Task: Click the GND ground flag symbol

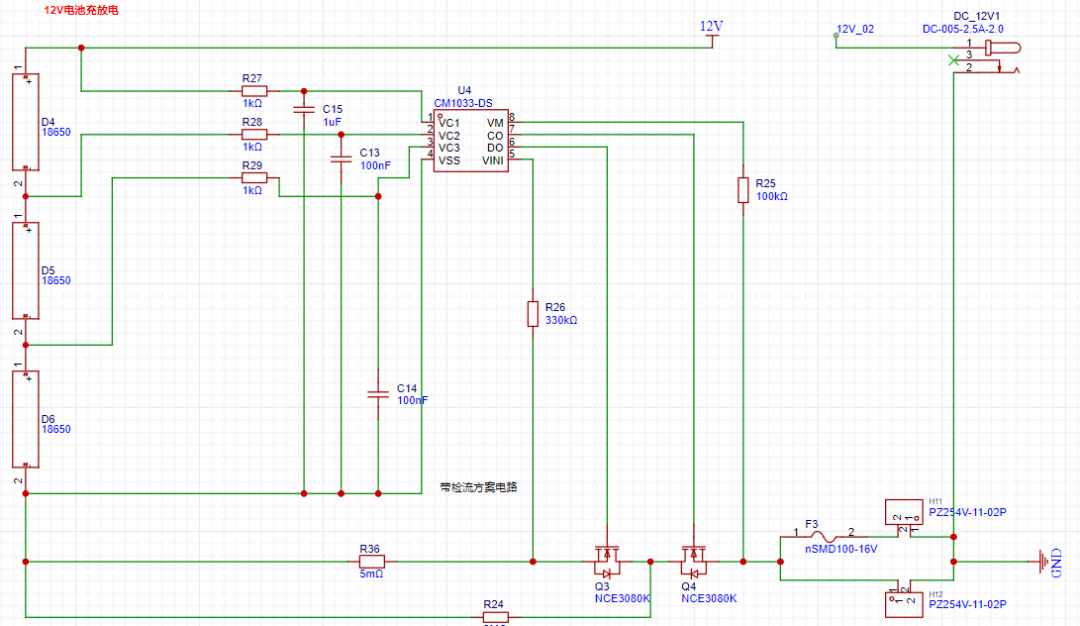Action: coord(1044,560)
